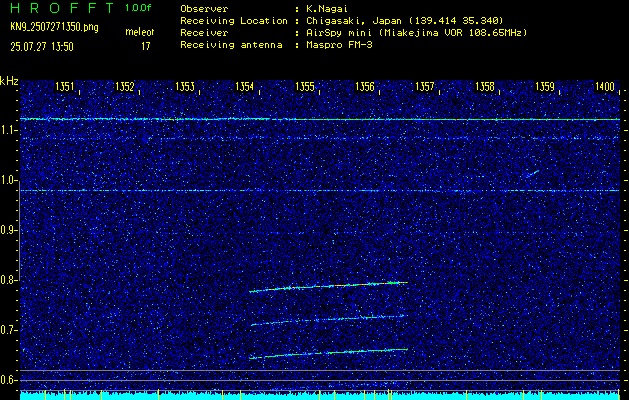Click the HROFFT title text
Image resolution: width=629 pixels, height=400 pixels.
(x=62, y=8)
